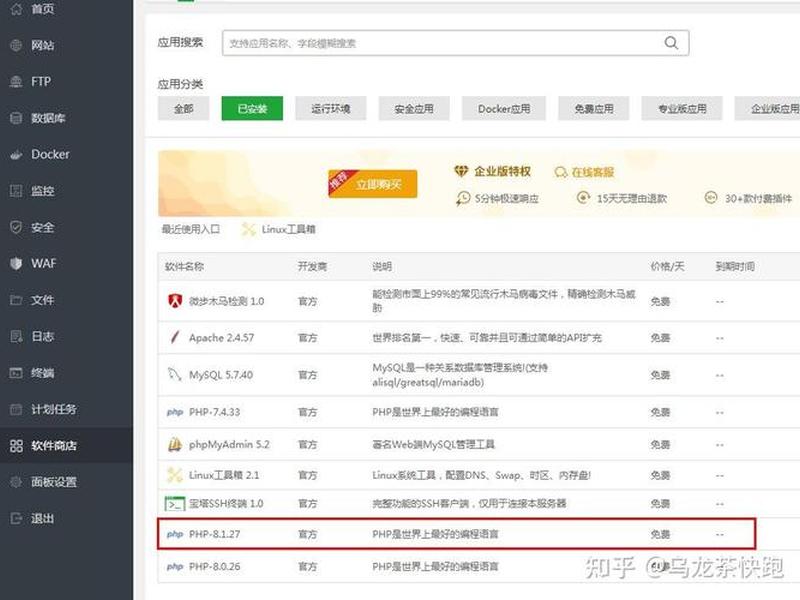Click the PHP-8.0.26 software name
Screen dimensions: 800x600
[x=214, y=567]
